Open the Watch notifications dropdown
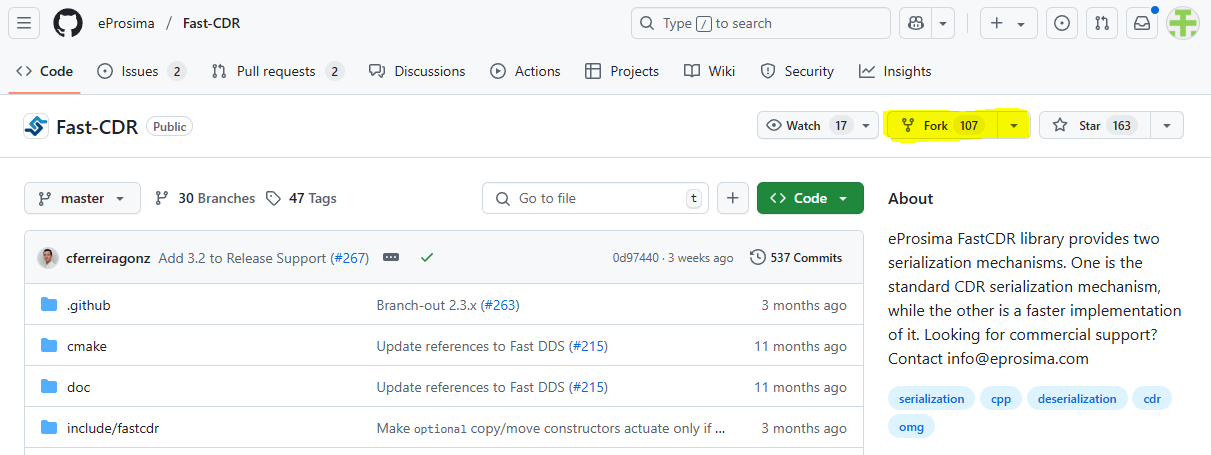Screen dimensions: 1211x455 coord(818,126)
